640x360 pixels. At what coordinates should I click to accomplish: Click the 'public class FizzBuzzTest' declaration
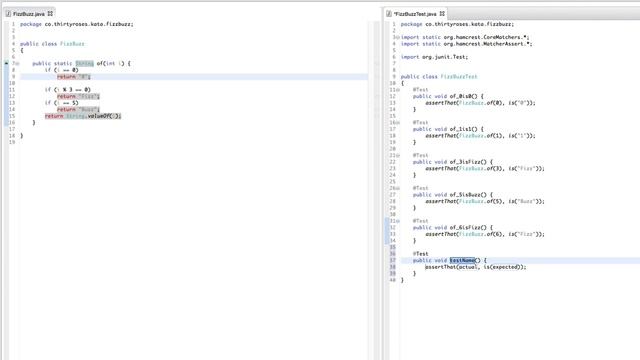[439, 76]
